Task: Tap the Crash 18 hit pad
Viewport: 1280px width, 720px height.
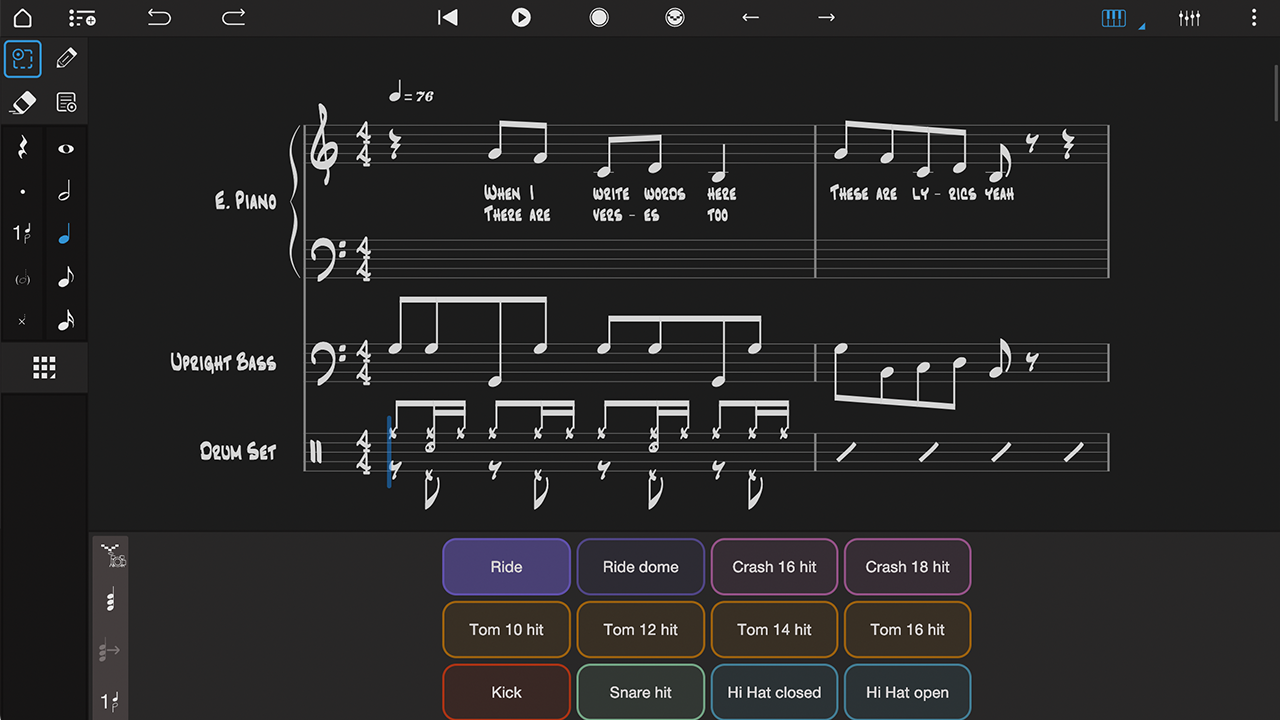Action: click(x=907, y=567)
